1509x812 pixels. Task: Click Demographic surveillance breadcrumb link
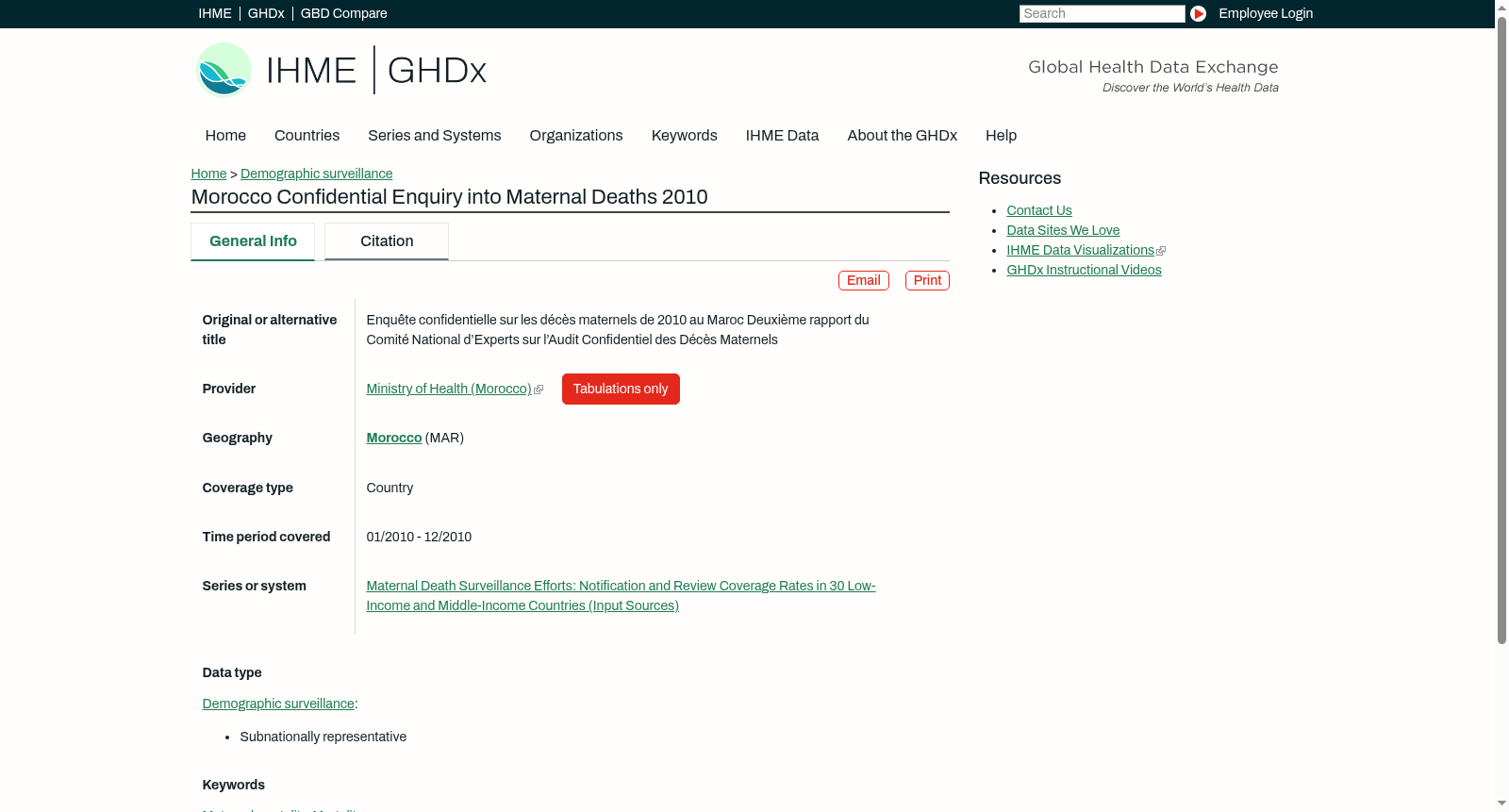coord(316,174)
